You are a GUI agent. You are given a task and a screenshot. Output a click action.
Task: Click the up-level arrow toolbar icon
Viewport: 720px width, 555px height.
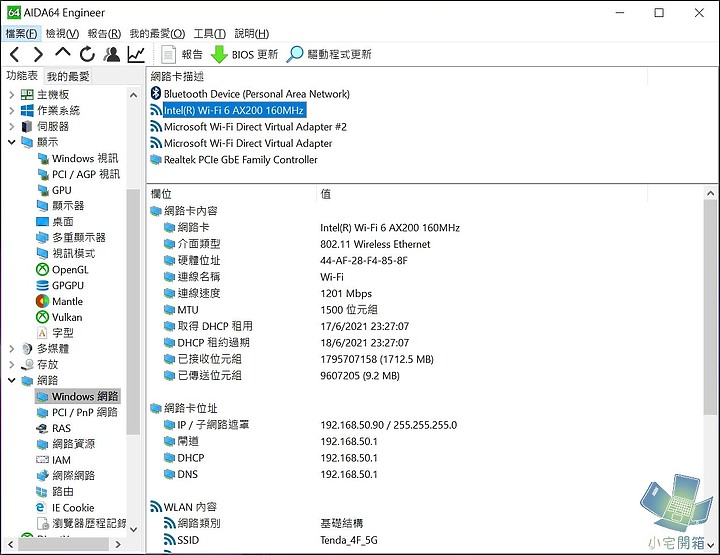[63, 53]
